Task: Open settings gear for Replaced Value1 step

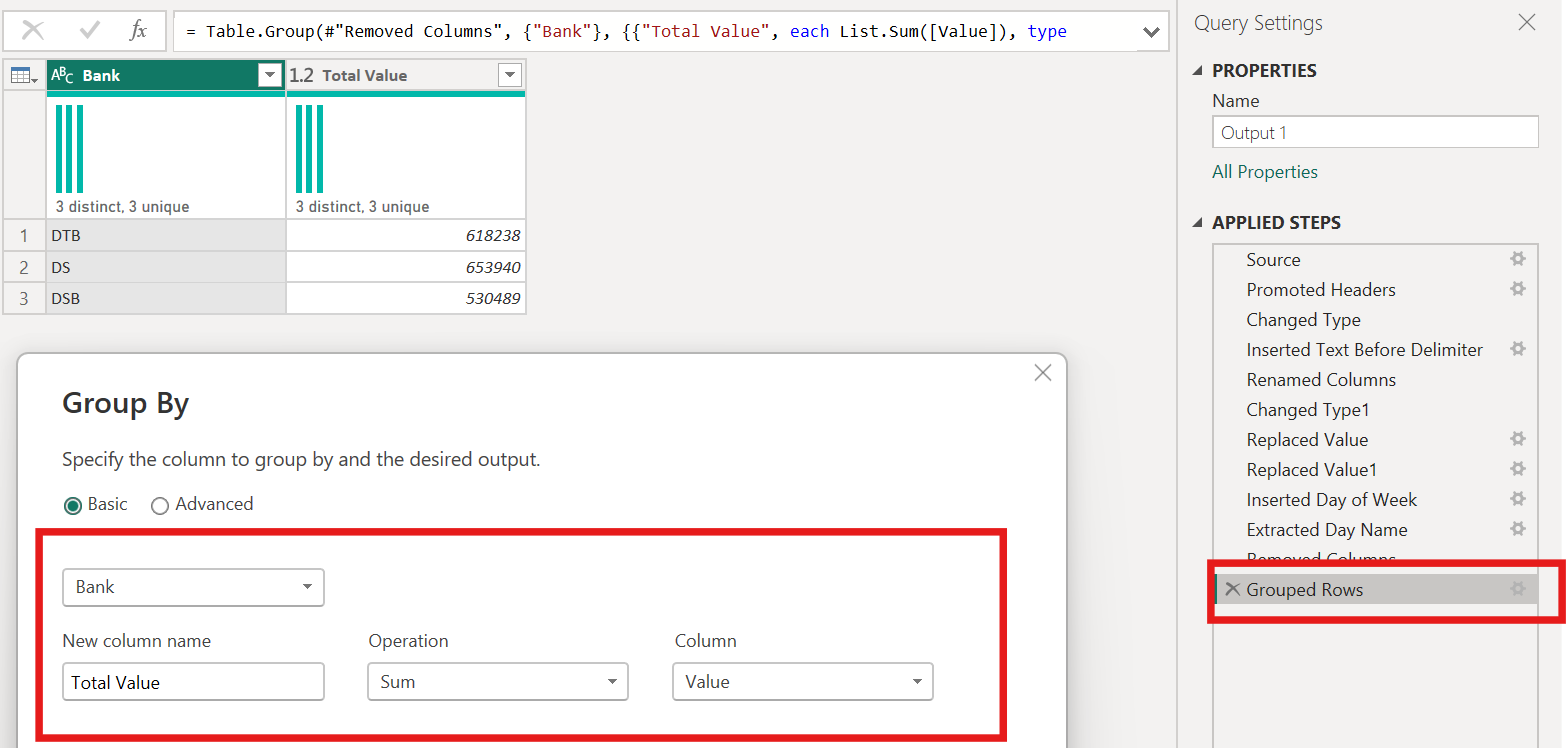Action: coord(1518,469)
